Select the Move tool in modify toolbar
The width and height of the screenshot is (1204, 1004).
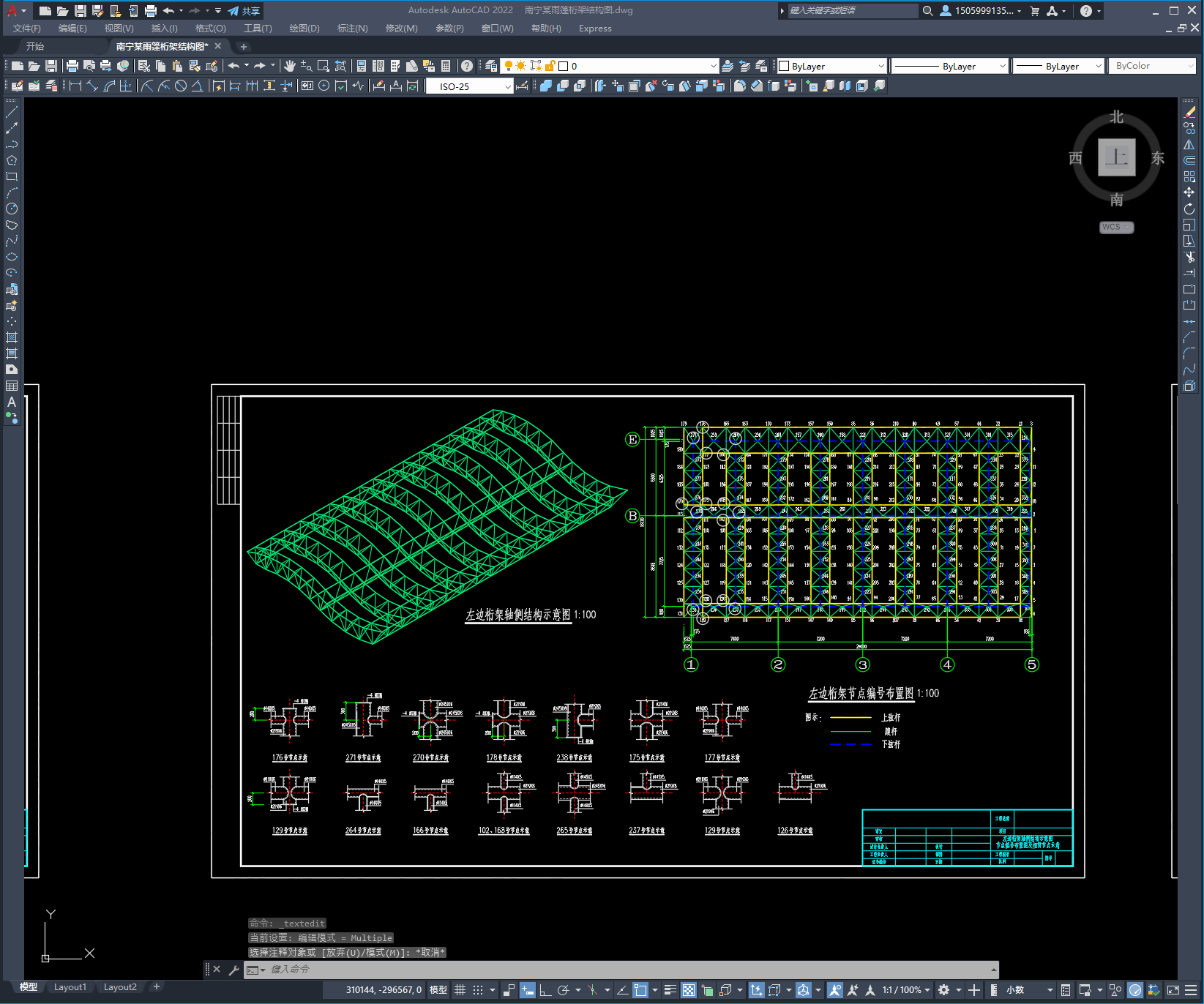click(1189, 192)
